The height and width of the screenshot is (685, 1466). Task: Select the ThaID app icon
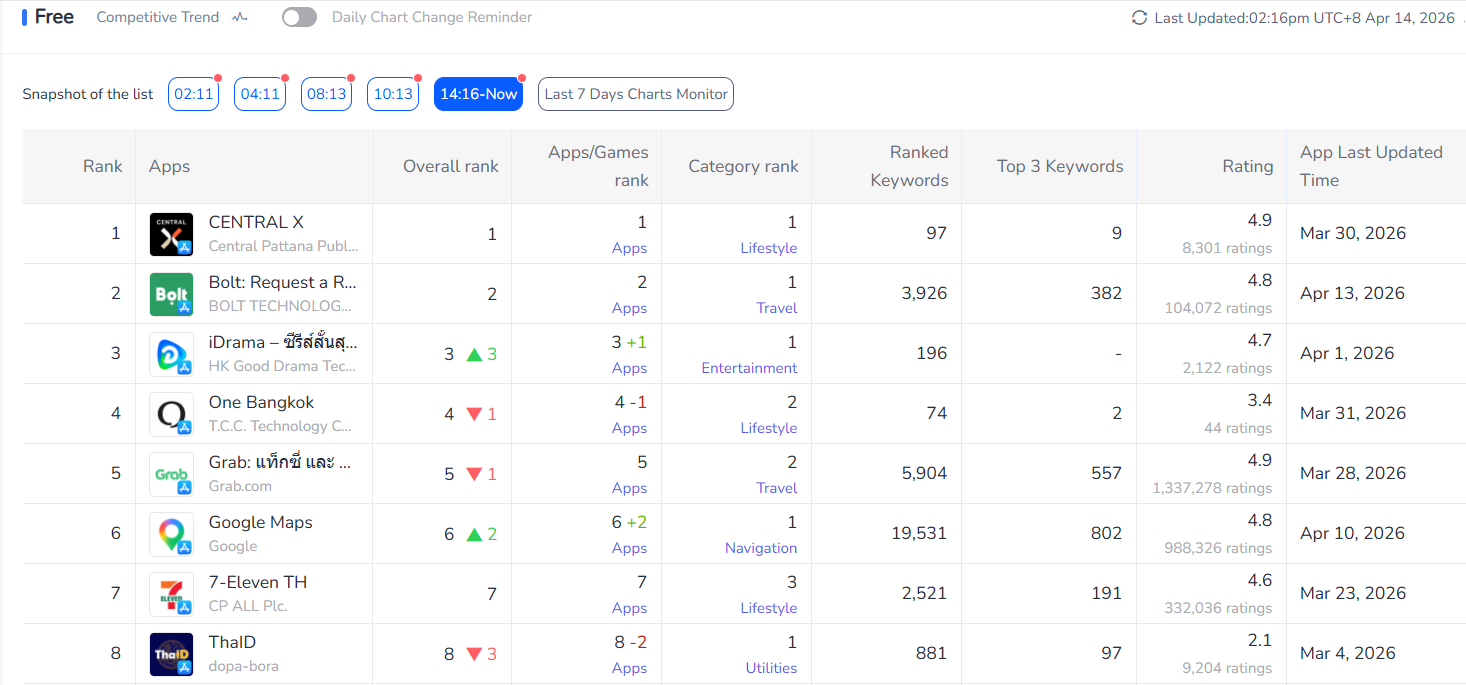pos(171,653)
